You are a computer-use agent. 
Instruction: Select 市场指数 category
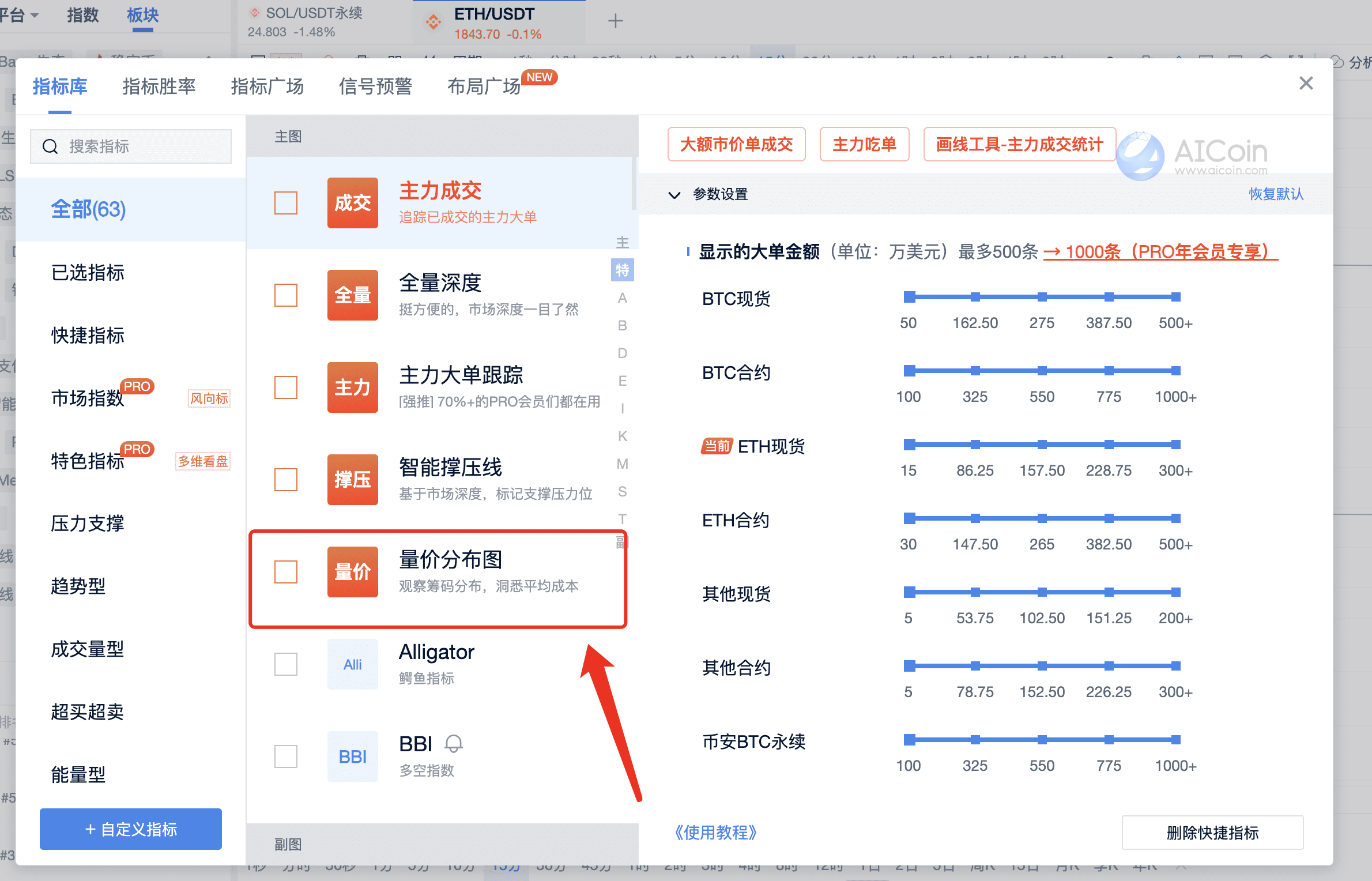(x=131, y=398)
